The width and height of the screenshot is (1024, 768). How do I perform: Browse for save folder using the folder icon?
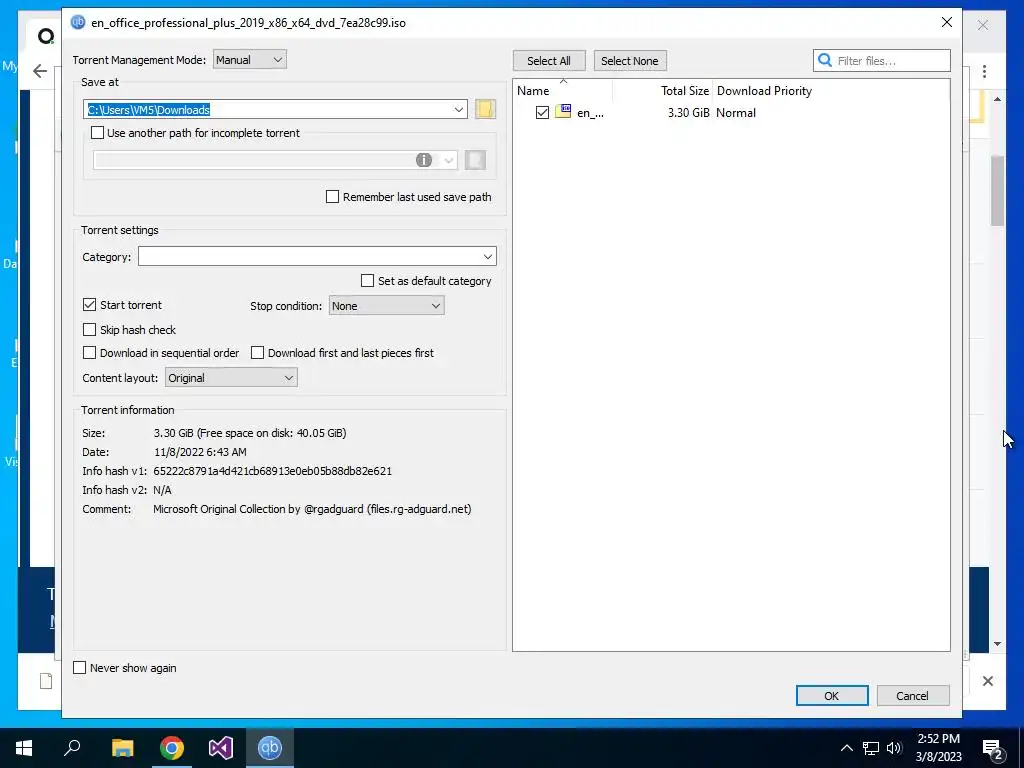[485, 109]
